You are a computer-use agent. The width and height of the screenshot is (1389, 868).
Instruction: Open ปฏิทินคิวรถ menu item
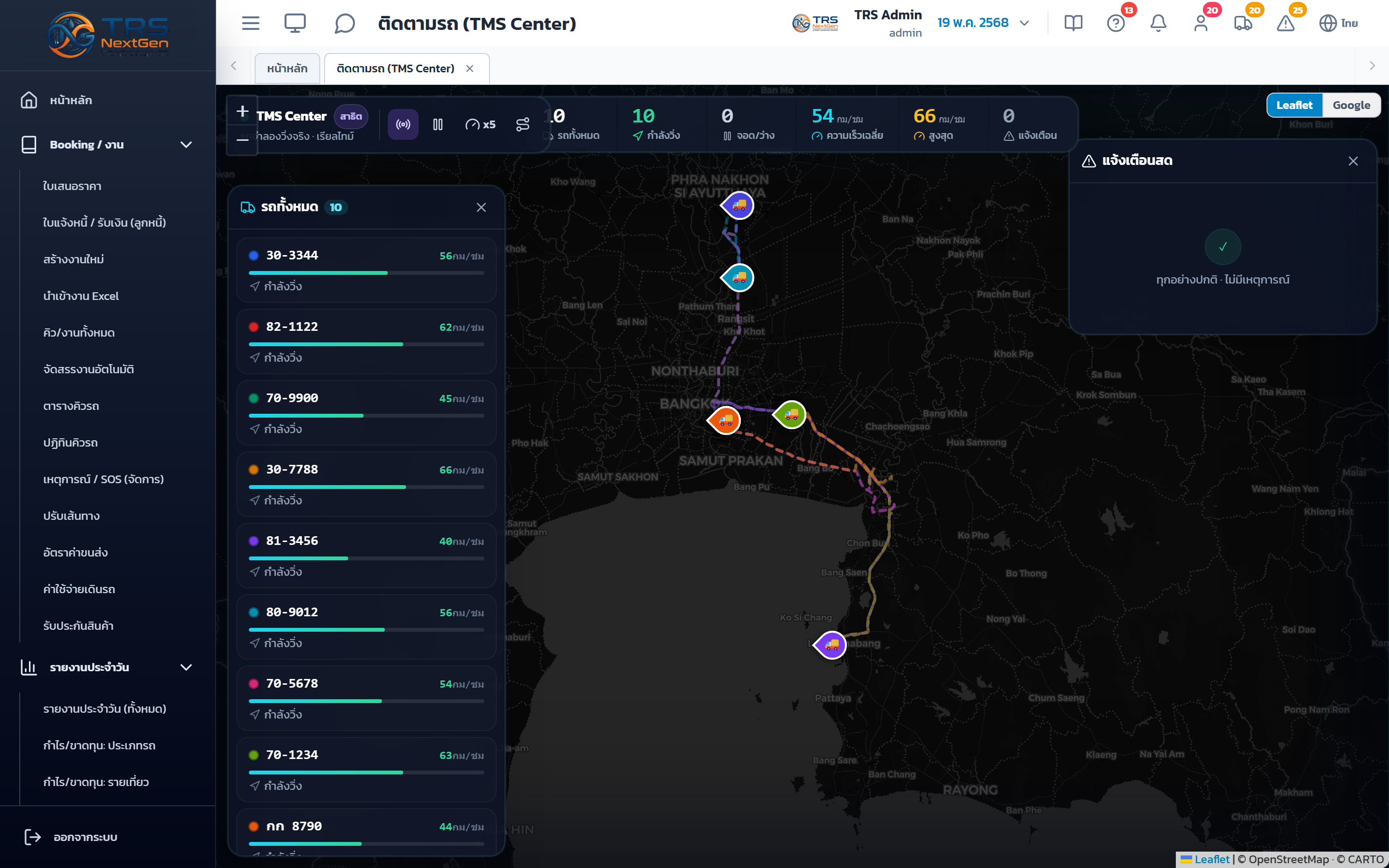[x=70, y=442]
